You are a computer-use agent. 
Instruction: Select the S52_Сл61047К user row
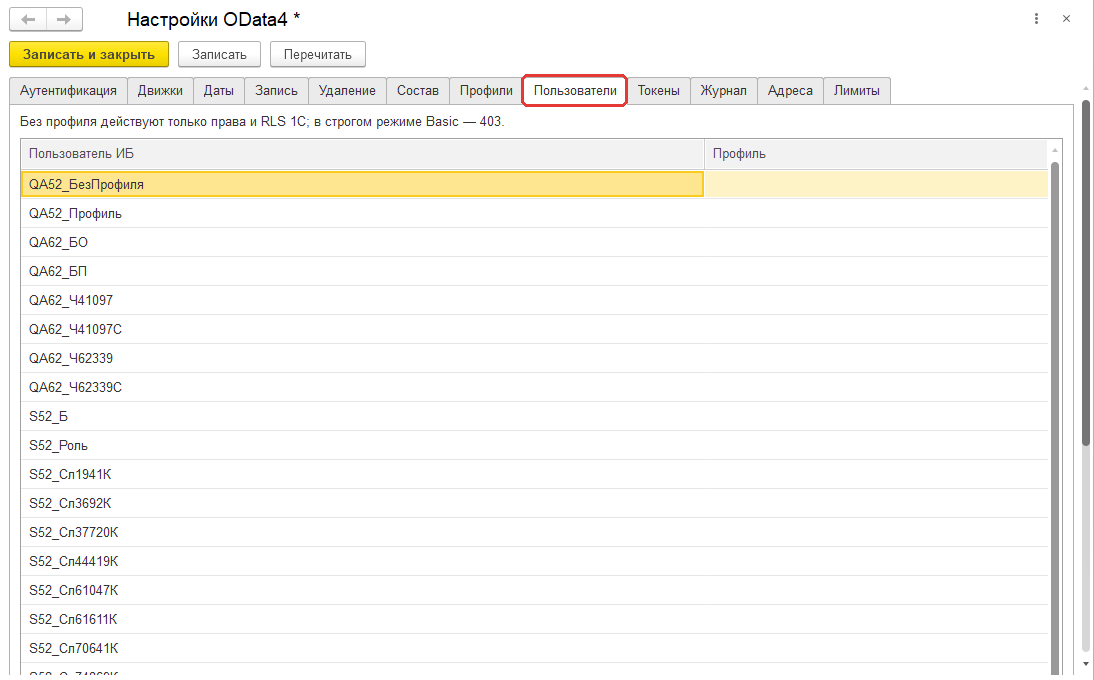pos(534,590)
